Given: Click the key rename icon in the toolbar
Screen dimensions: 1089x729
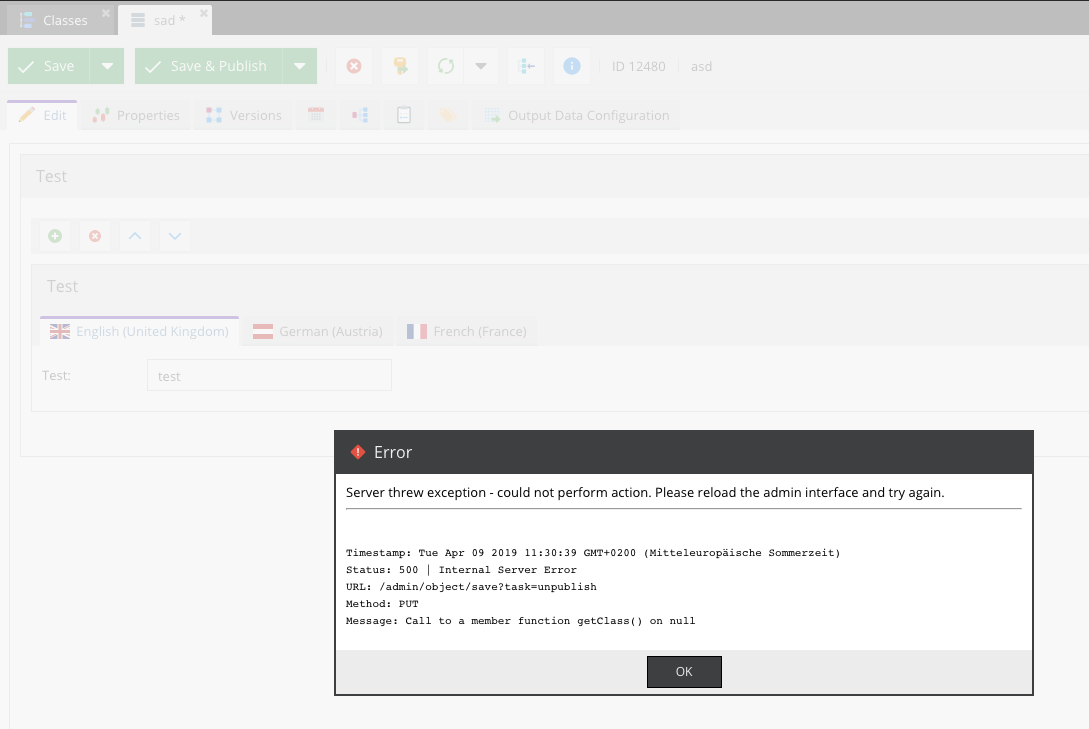Looking at the screenshot, I should coord(400,66).
